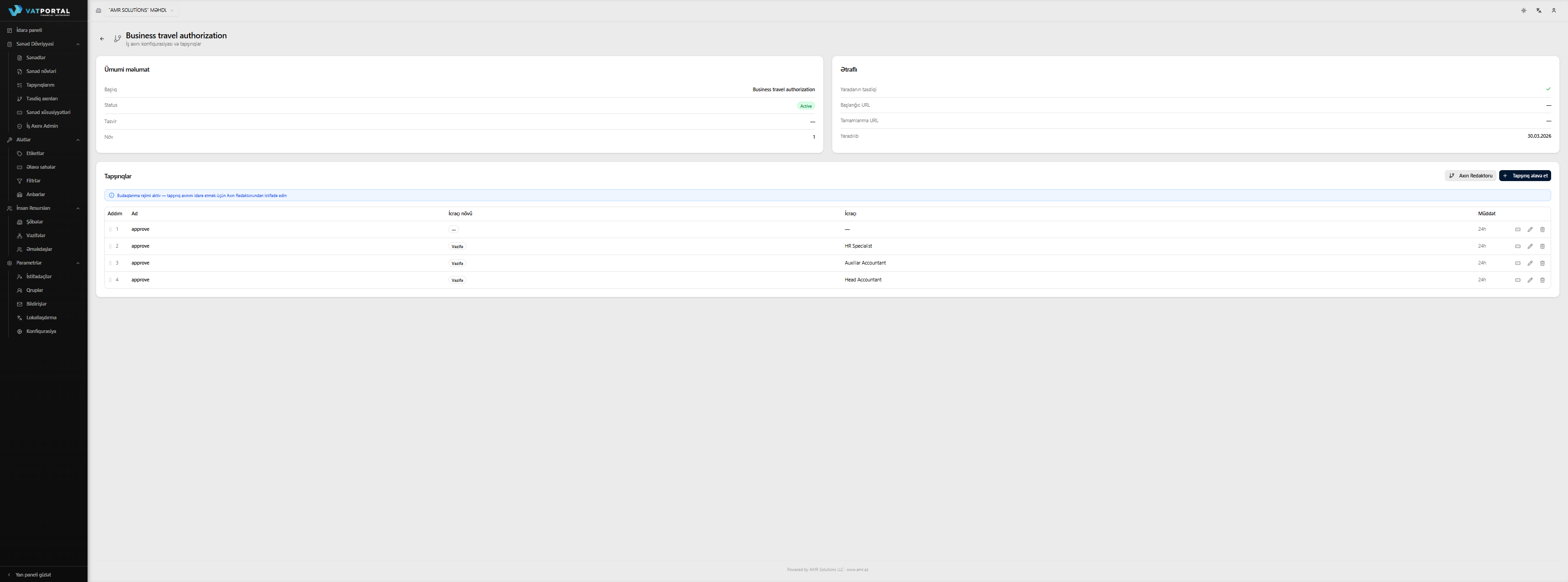
Task: Grab drag handle of step 2
Action: [x=110, y=247]
